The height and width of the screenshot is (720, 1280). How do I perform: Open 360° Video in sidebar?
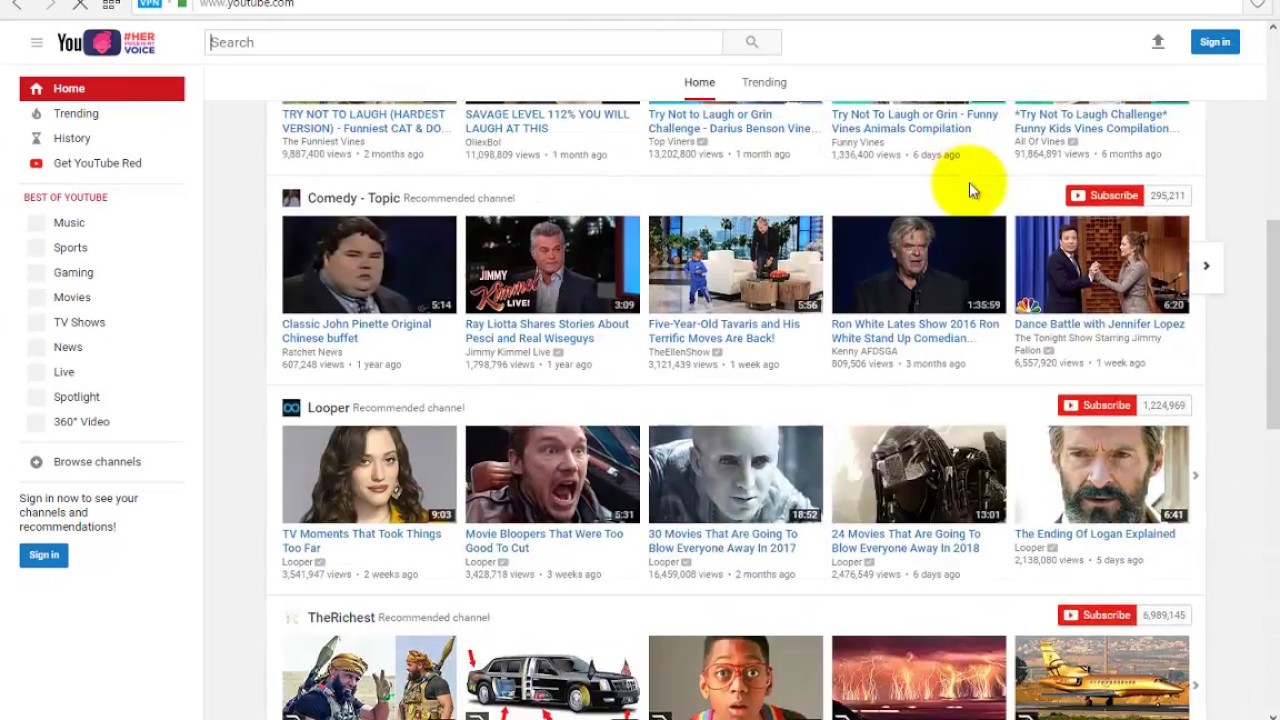81,422
